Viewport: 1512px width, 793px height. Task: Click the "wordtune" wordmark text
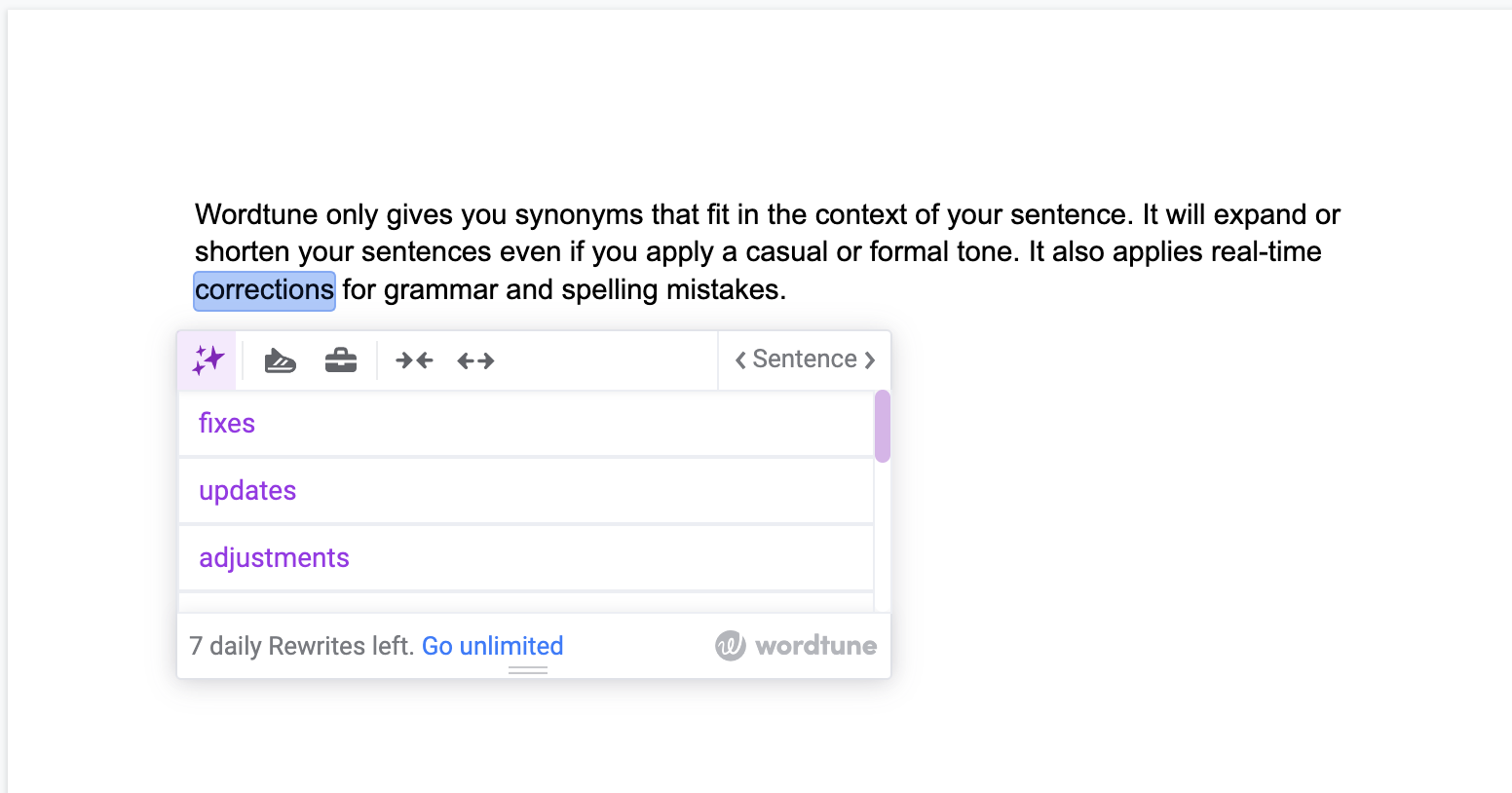pyautogui.click(x=815, y=646)
